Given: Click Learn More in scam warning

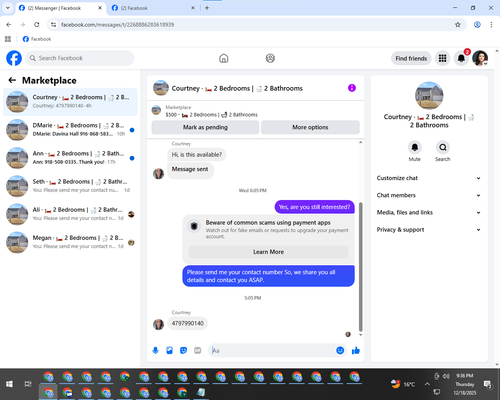Looking at the screenshot, I should (x=268, y=252).
